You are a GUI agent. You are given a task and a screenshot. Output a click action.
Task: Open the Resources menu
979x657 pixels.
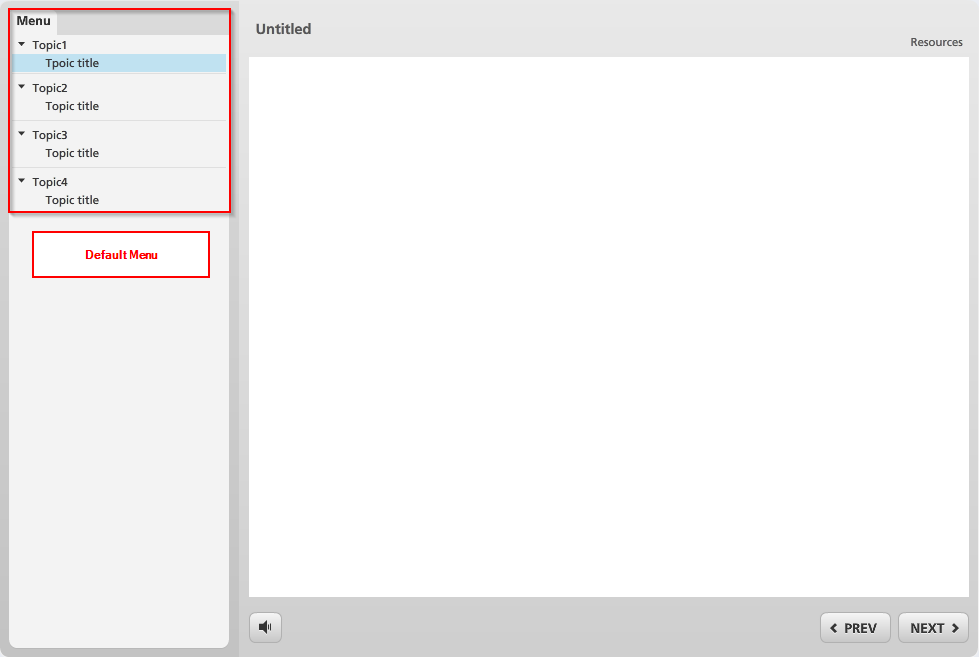point(936,42)
